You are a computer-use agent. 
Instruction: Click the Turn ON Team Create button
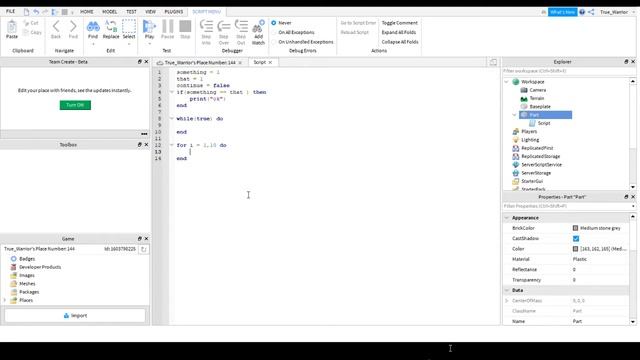(x=75, y=105)
